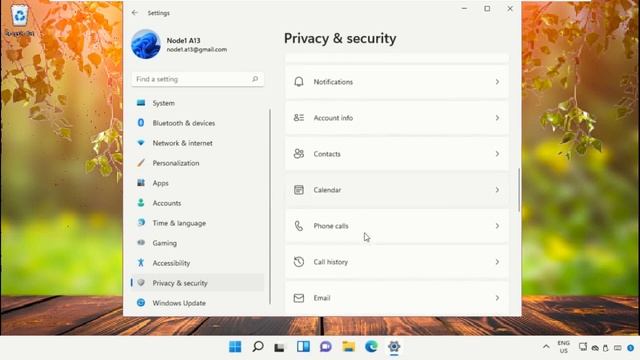Click the Windows Update icon in sidebar
The image size is (640, 360).
141,303
